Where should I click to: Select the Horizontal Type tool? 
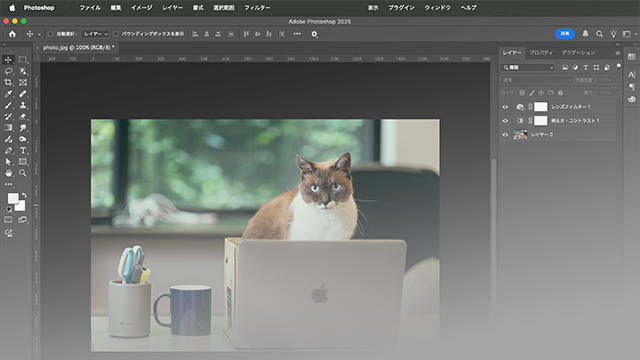23,151
